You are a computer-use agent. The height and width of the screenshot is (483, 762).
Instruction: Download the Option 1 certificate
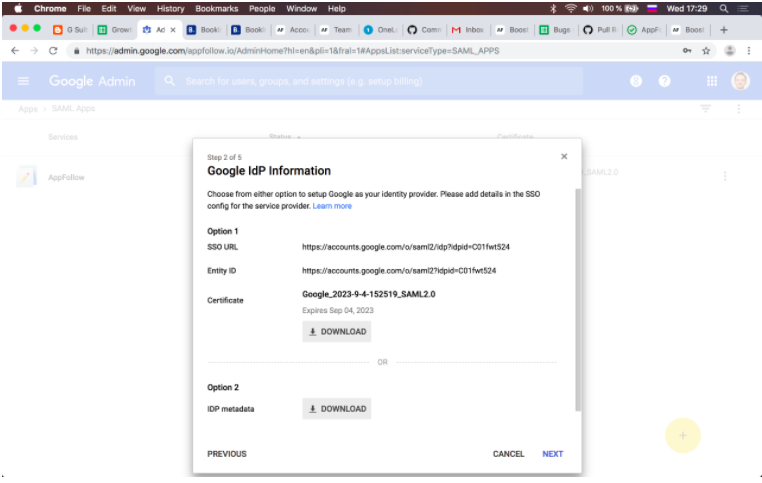pyautogui.click(x=337, y=331)
